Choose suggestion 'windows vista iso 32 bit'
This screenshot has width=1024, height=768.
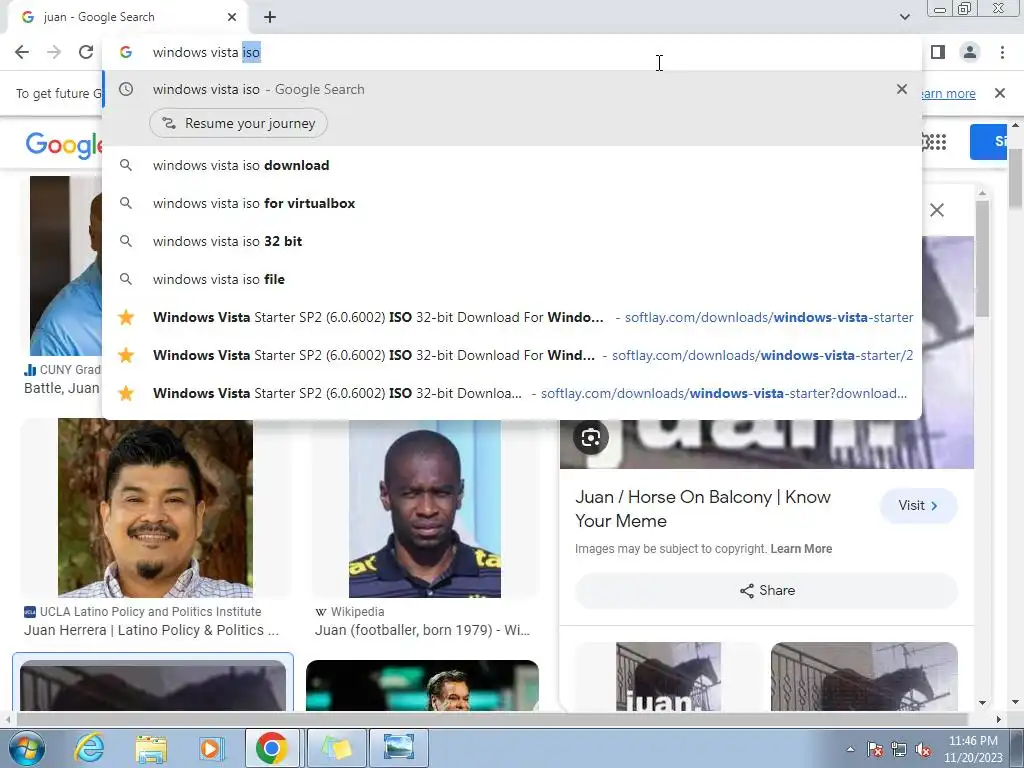(x=512, y=241)
